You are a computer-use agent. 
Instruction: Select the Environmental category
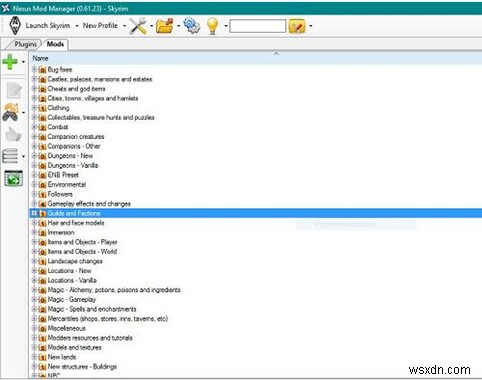67,185
